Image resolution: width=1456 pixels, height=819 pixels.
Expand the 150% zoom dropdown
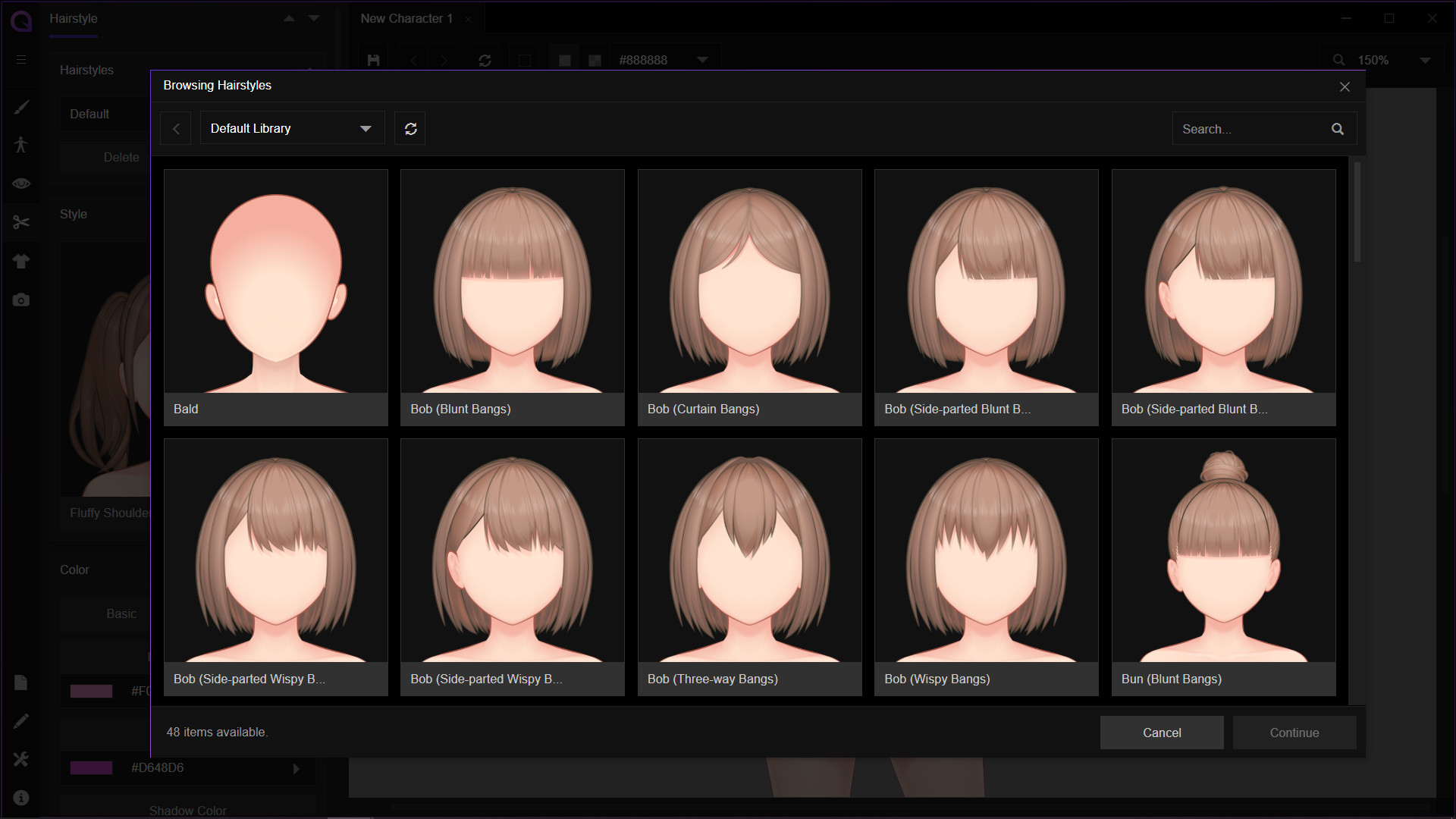tap(1424, 60)
